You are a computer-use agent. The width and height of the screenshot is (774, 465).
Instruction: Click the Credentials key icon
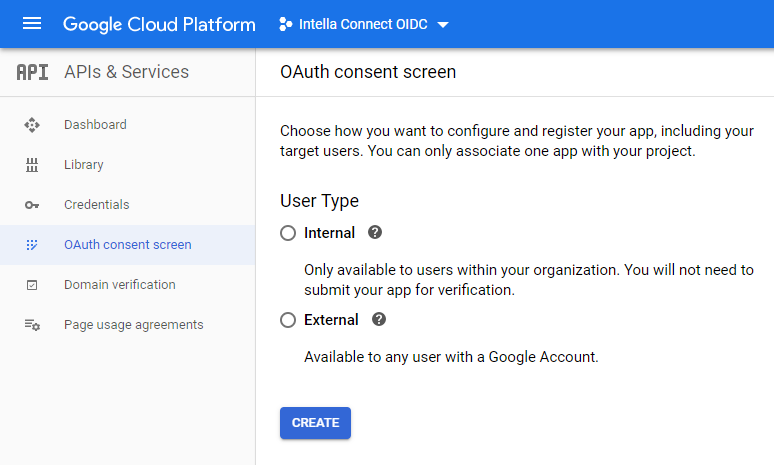click(x=32, y=205)
